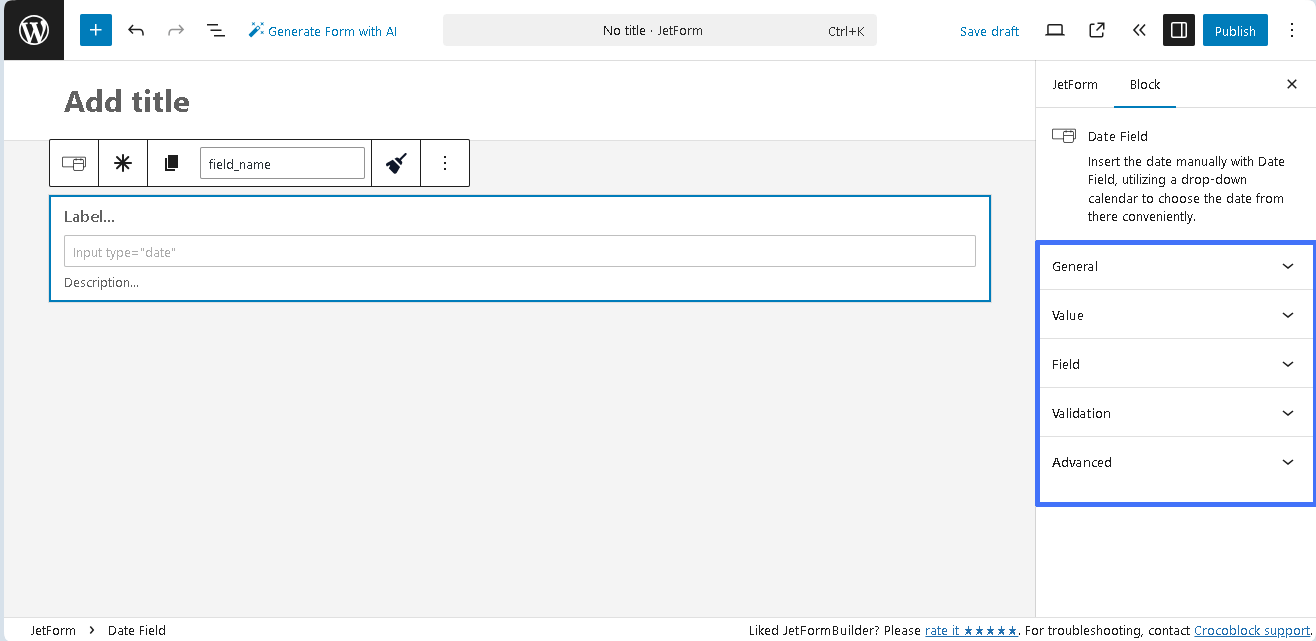Screen dimensions: 1316x641
Task: Click the Redo arrow icon
Action: click(x=176, y=30)
